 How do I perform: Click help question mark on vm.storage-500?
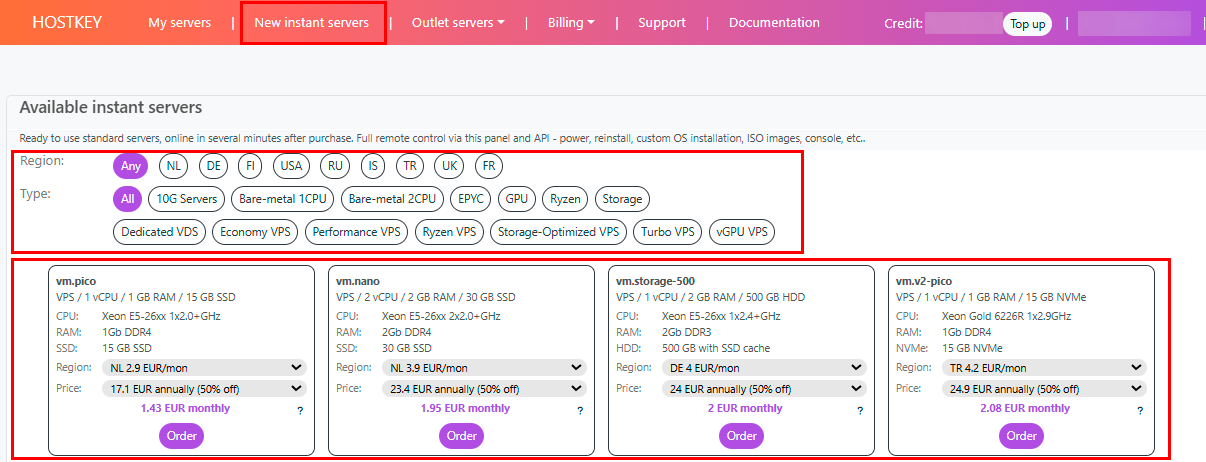(x=860, y=411)
